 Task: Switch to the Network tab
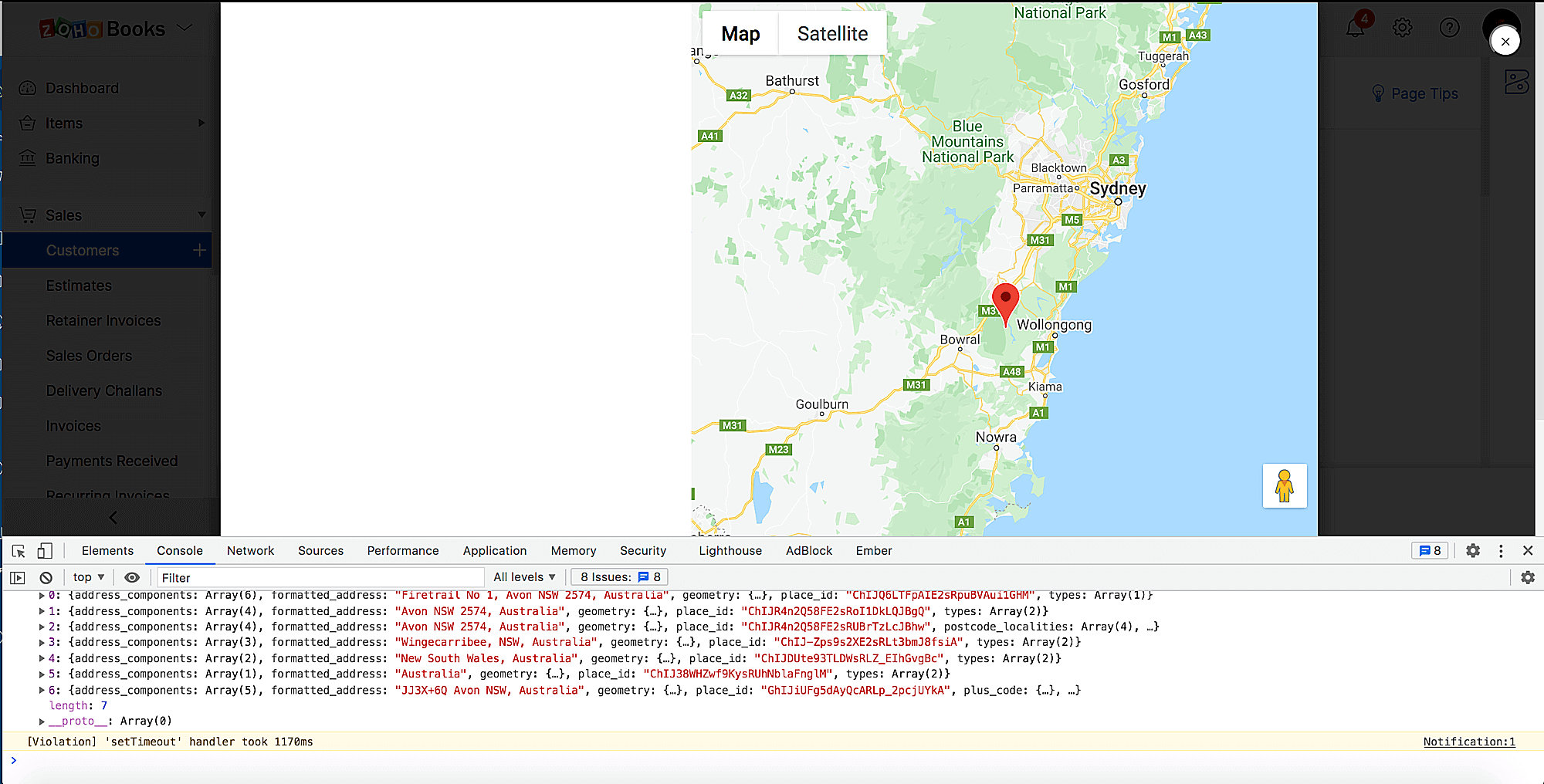coord(250,551)
